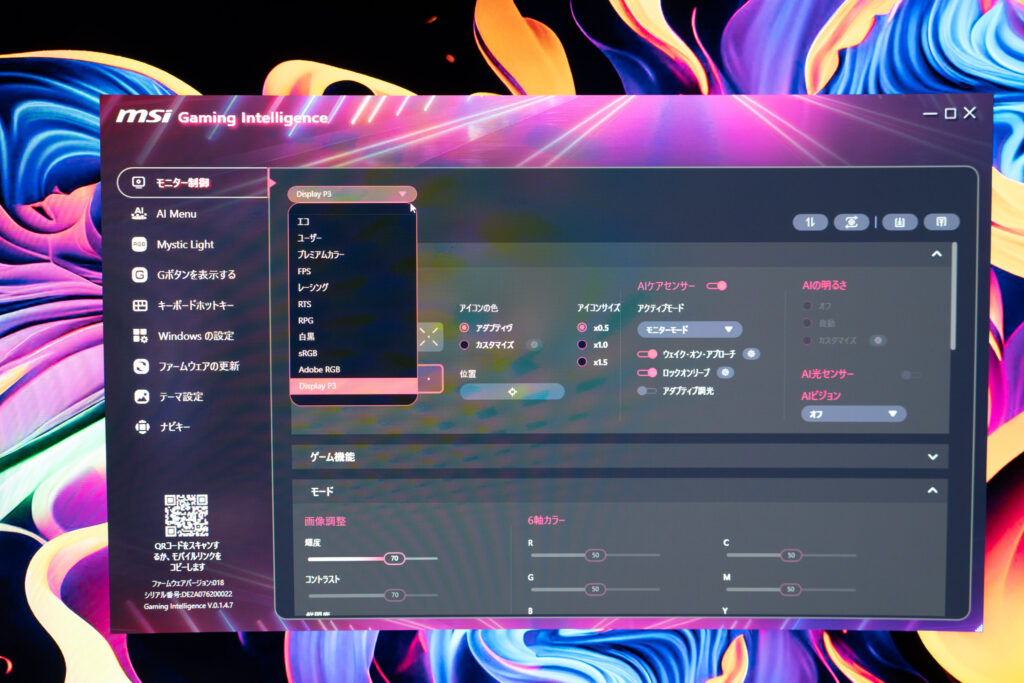The image size is (1024, 683).
Task: Click the C color slider handle
Action: 791,555
